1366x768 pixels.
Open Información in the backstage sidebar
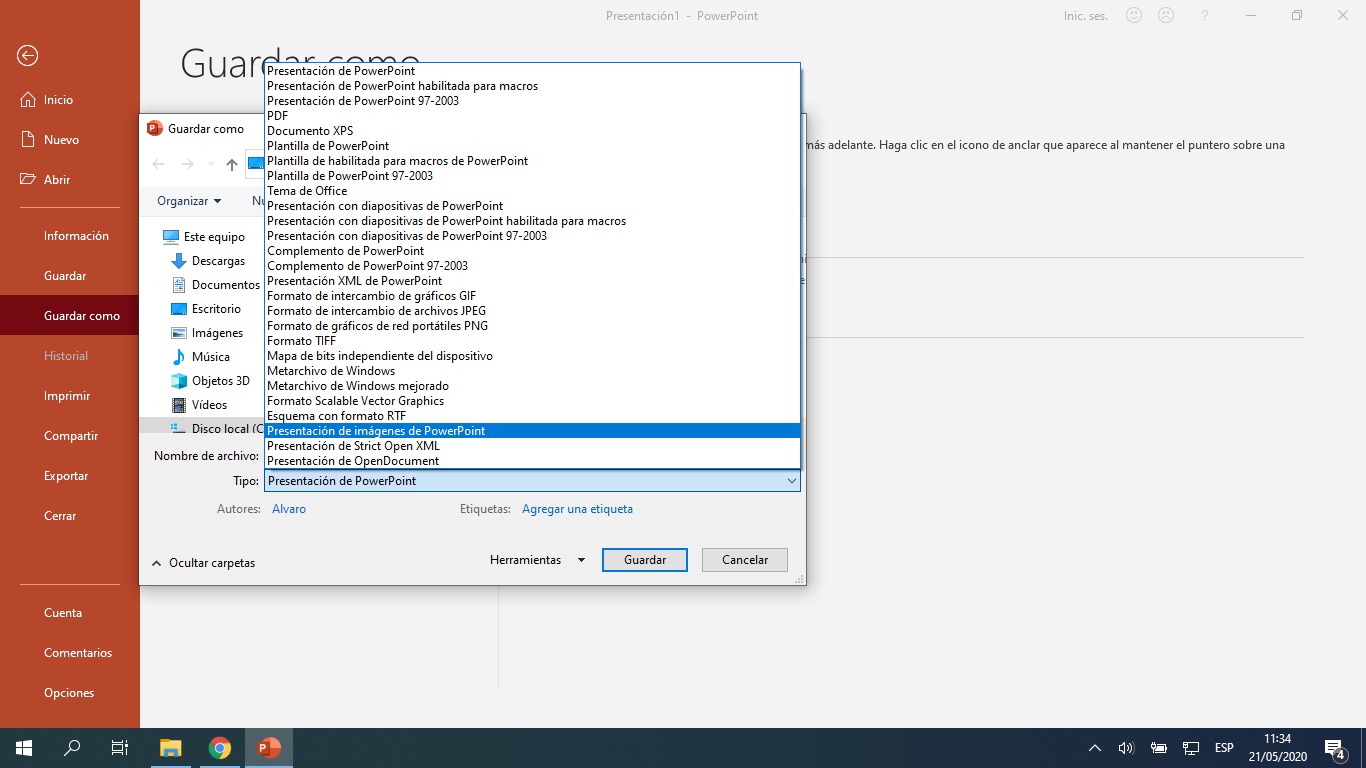tap(70, 236)
